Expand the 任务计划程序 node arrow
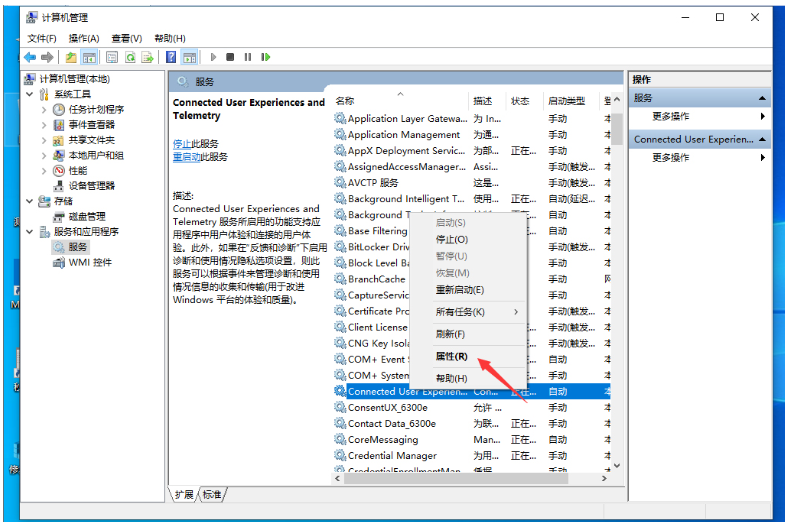 coord(44,110)
